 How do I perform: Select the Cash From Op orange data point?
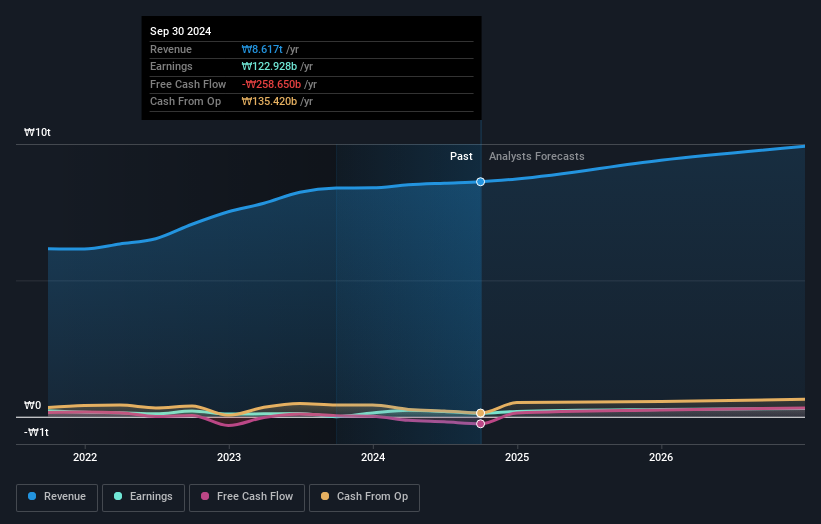[480, 413]
